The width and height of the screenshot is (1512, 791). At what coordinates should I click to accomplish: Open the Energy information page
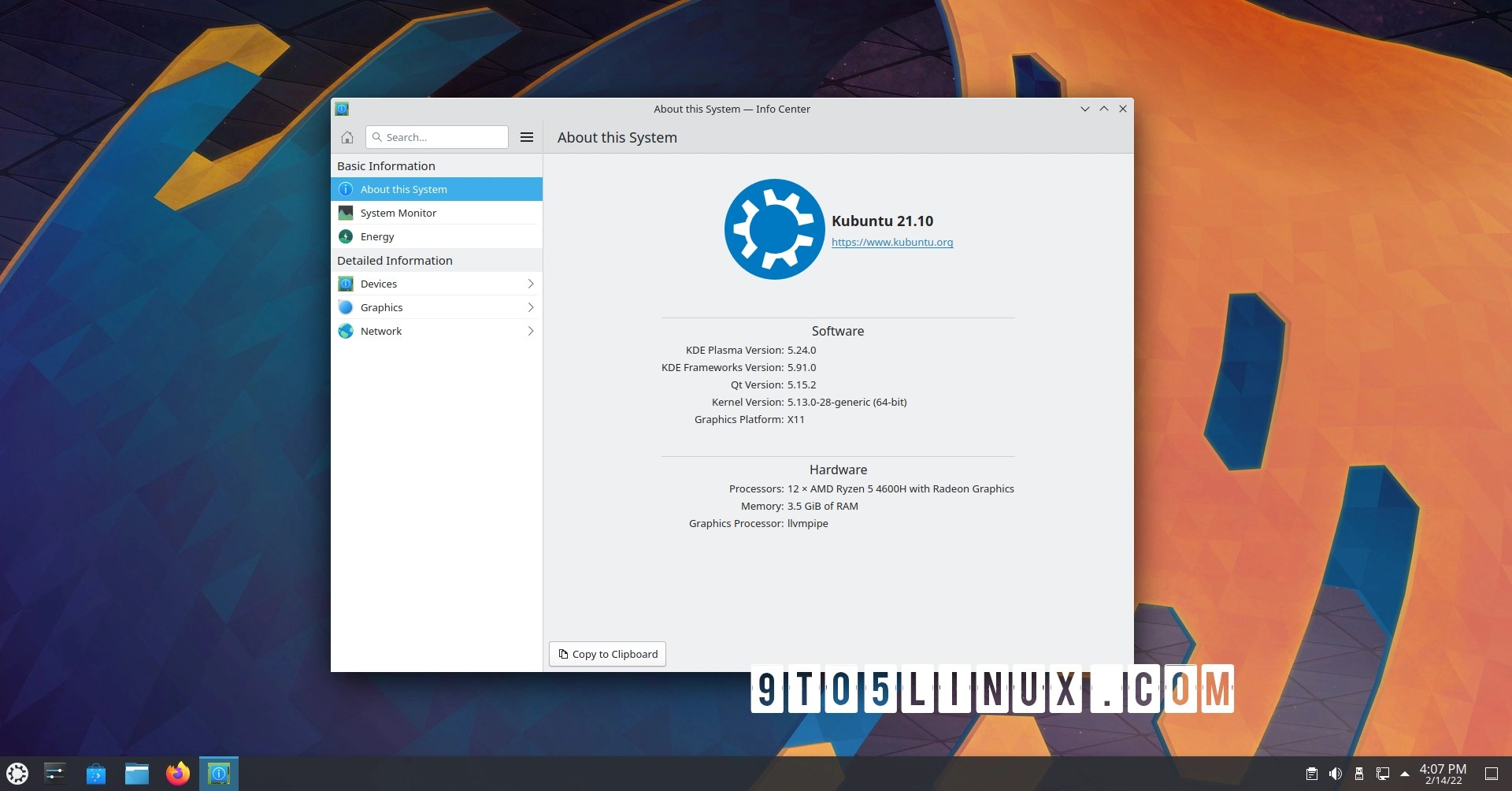coord(377,236)
